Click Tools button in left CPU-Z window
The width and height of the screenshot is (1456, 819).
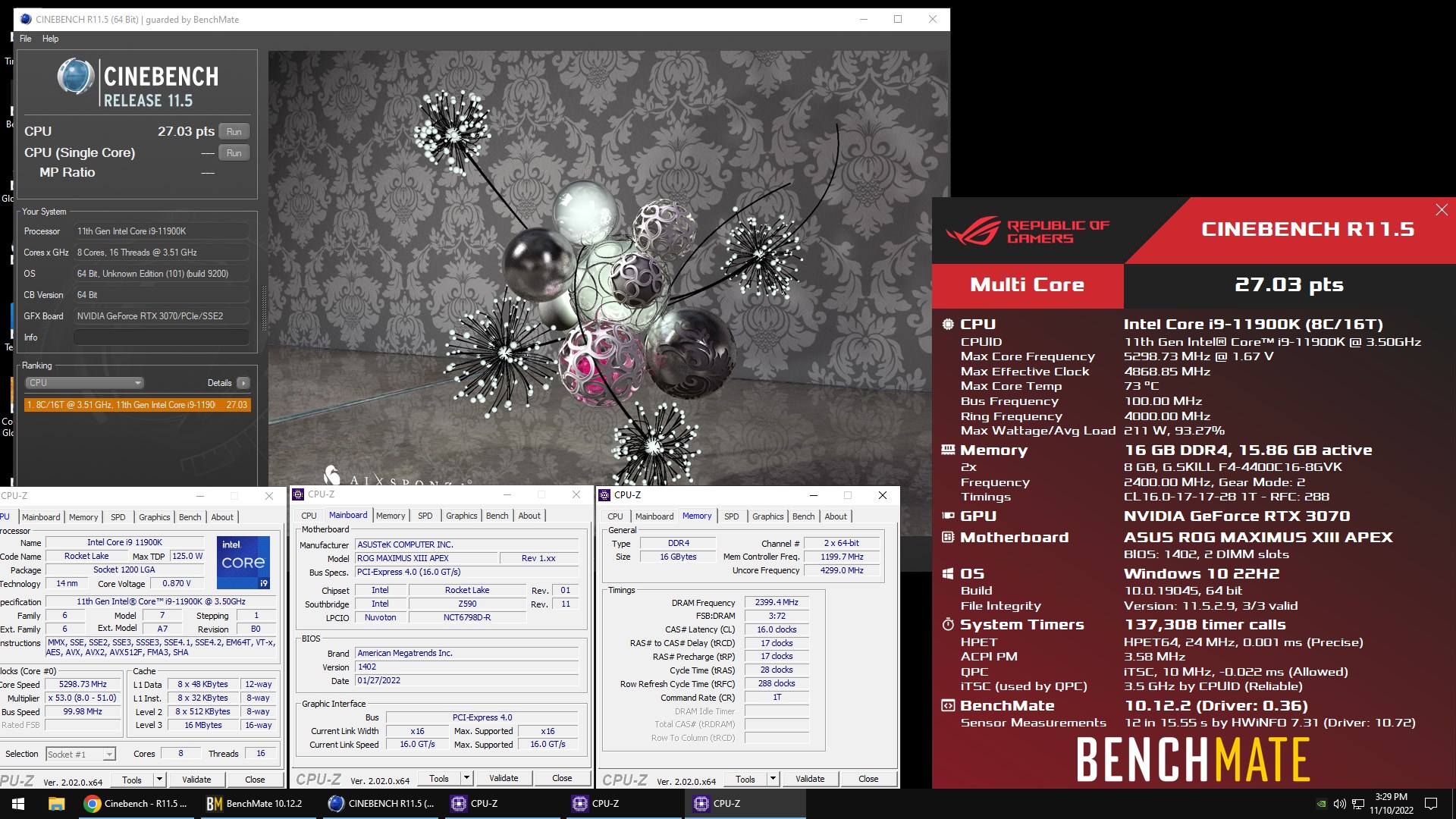click(x=132, y=780)
